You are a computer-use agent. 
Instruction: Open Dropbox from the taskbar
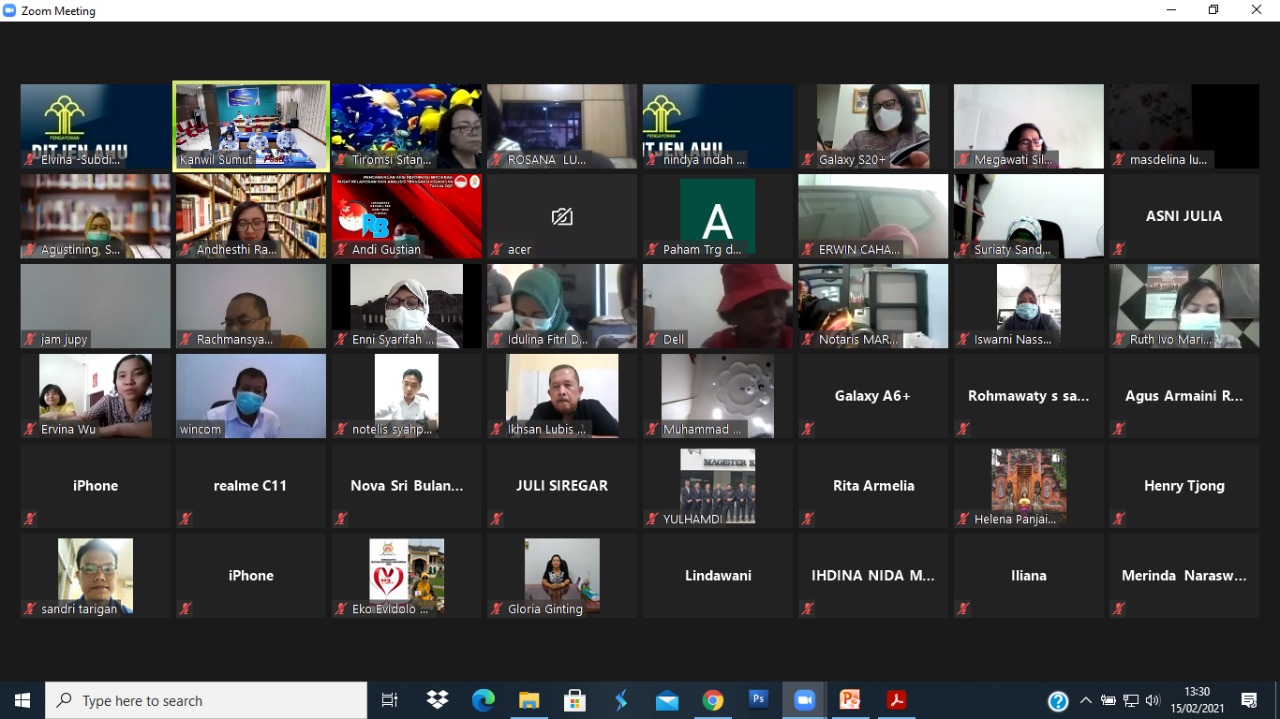click(437, 700)
